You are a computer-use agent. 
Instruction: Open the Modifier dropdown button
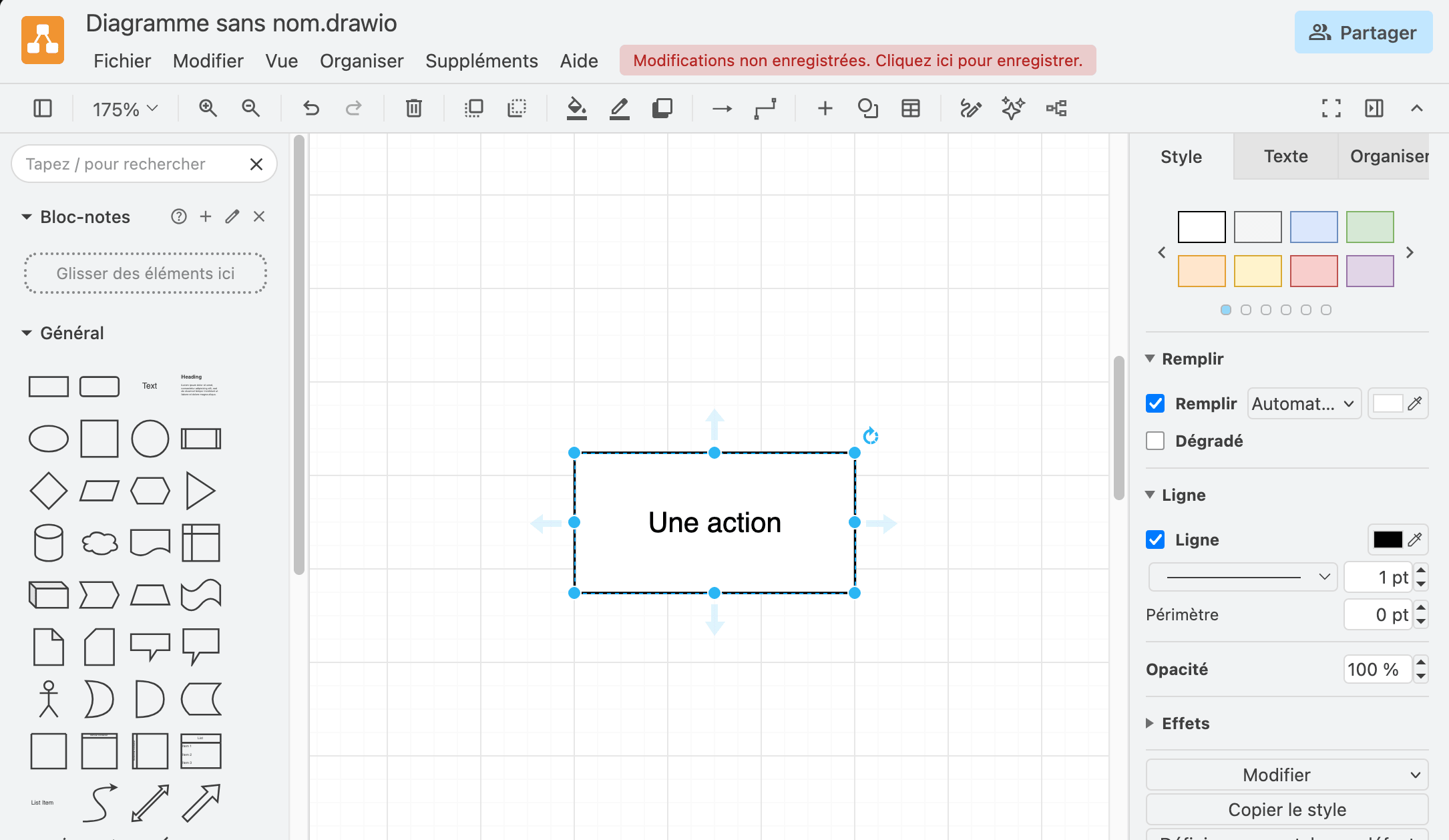(x=1287, y=775)
